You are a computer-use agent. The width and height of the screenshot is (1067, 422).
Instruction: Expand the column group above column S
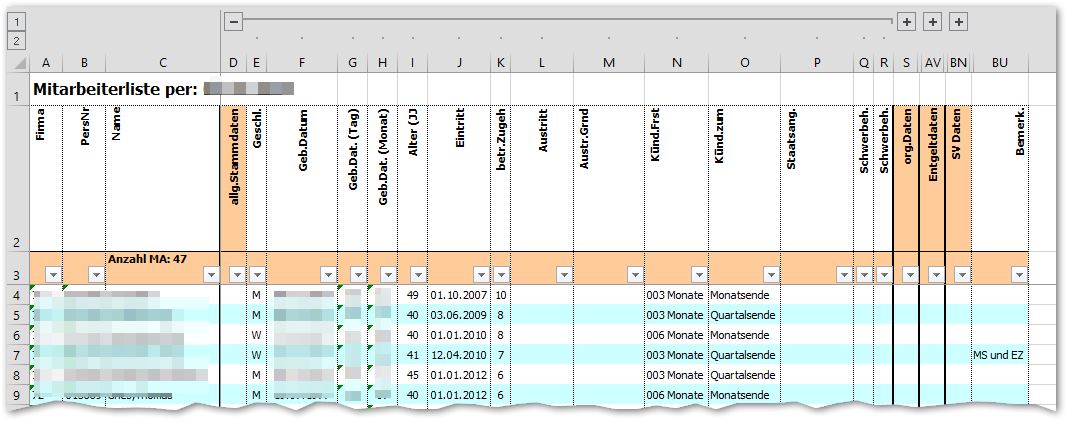(x=906, y=21)
